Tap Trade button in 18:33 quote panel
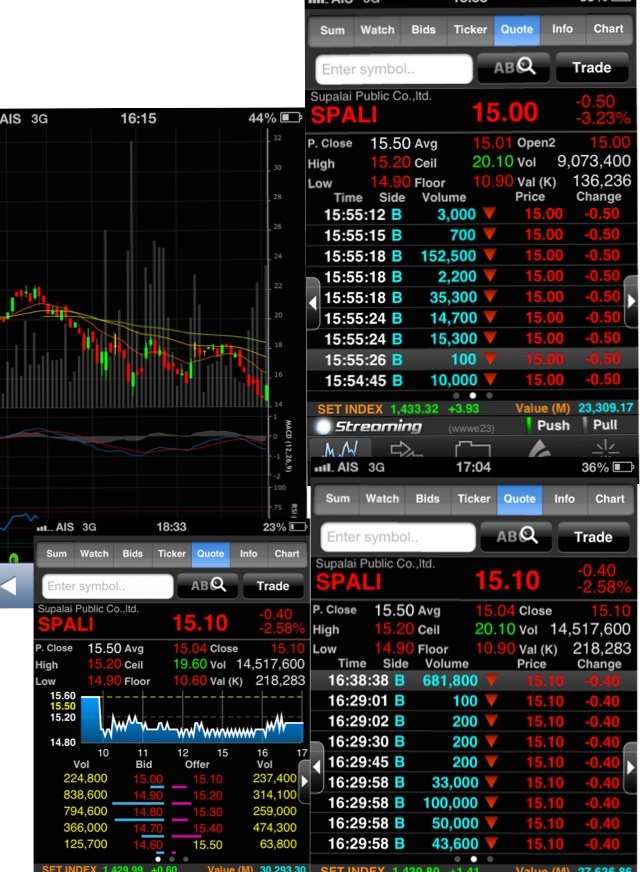Image resolution: width=640 pixels, height=872 pixels. tap(272, 586)
